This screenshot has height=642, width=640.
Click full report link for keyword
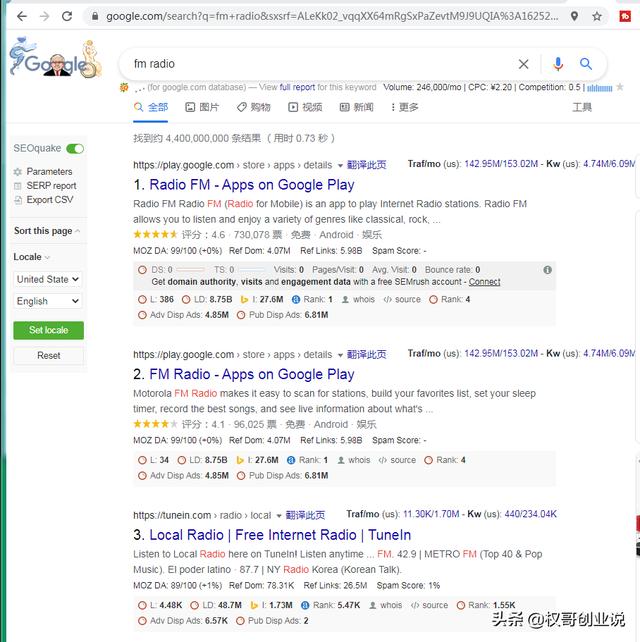point(297,87)
